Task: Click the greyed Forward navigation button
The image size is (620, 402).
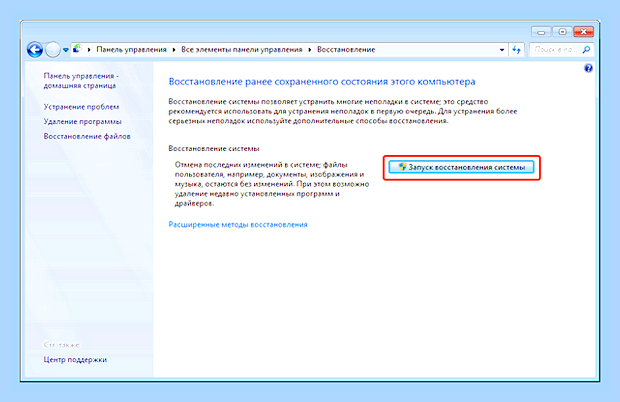Action: (x=52, y=50)
